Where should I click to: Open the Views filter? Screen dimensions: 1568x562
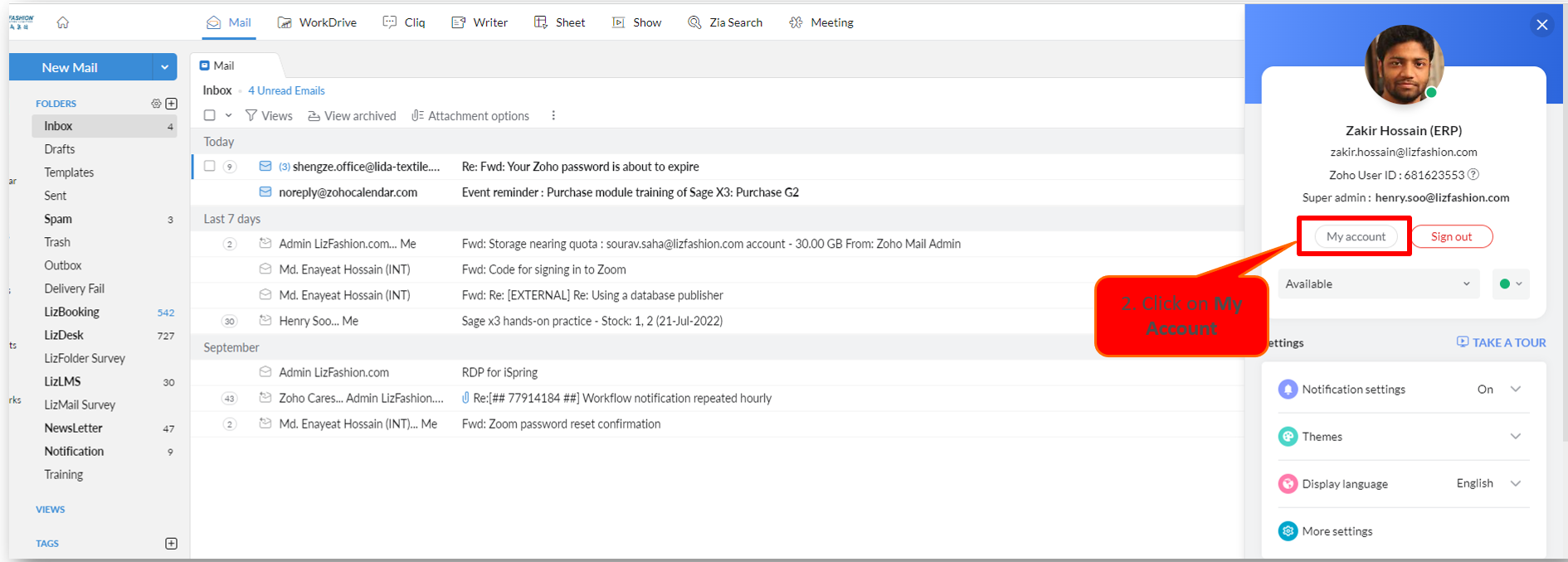pos(269,116)
